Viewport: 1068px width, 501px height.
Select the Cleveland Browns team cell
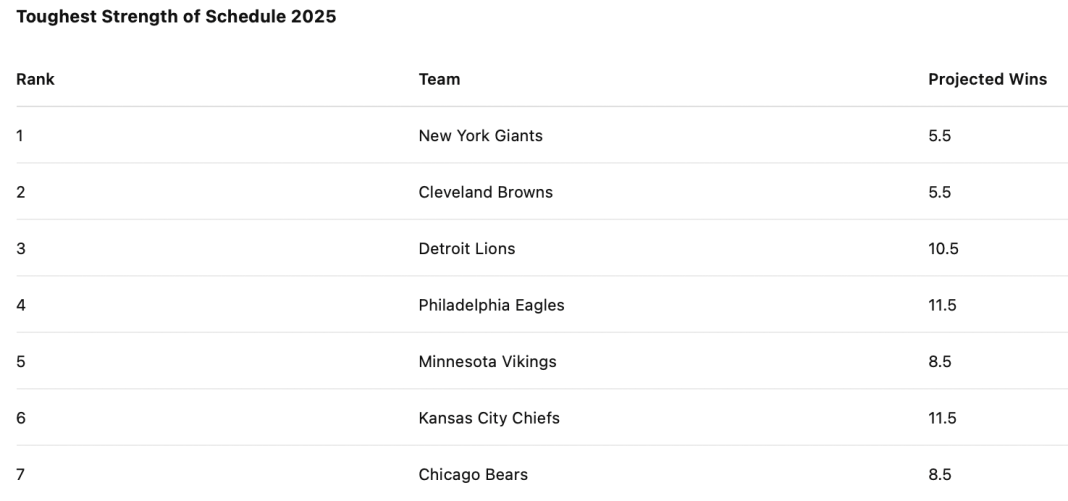click(485, 192)
